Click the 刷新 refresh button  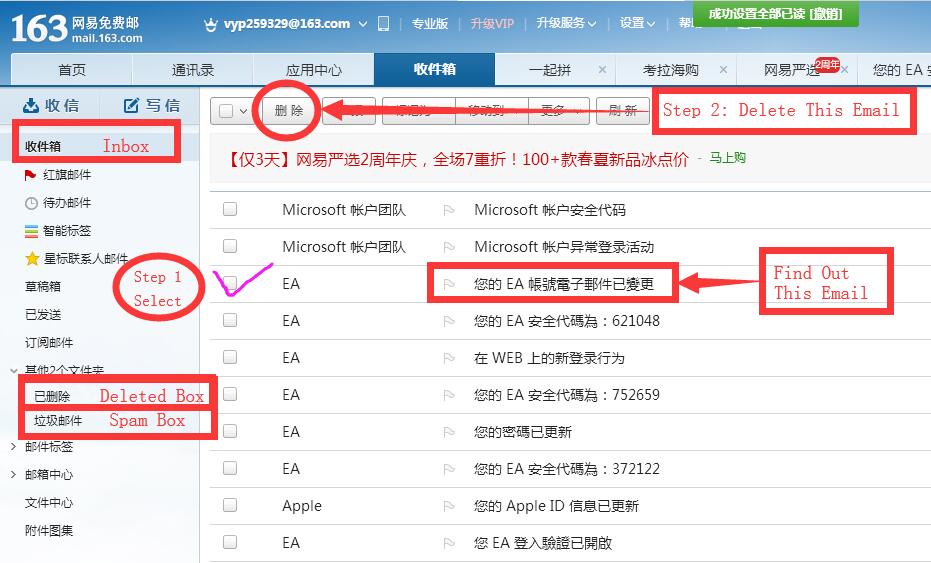[623, 110]
